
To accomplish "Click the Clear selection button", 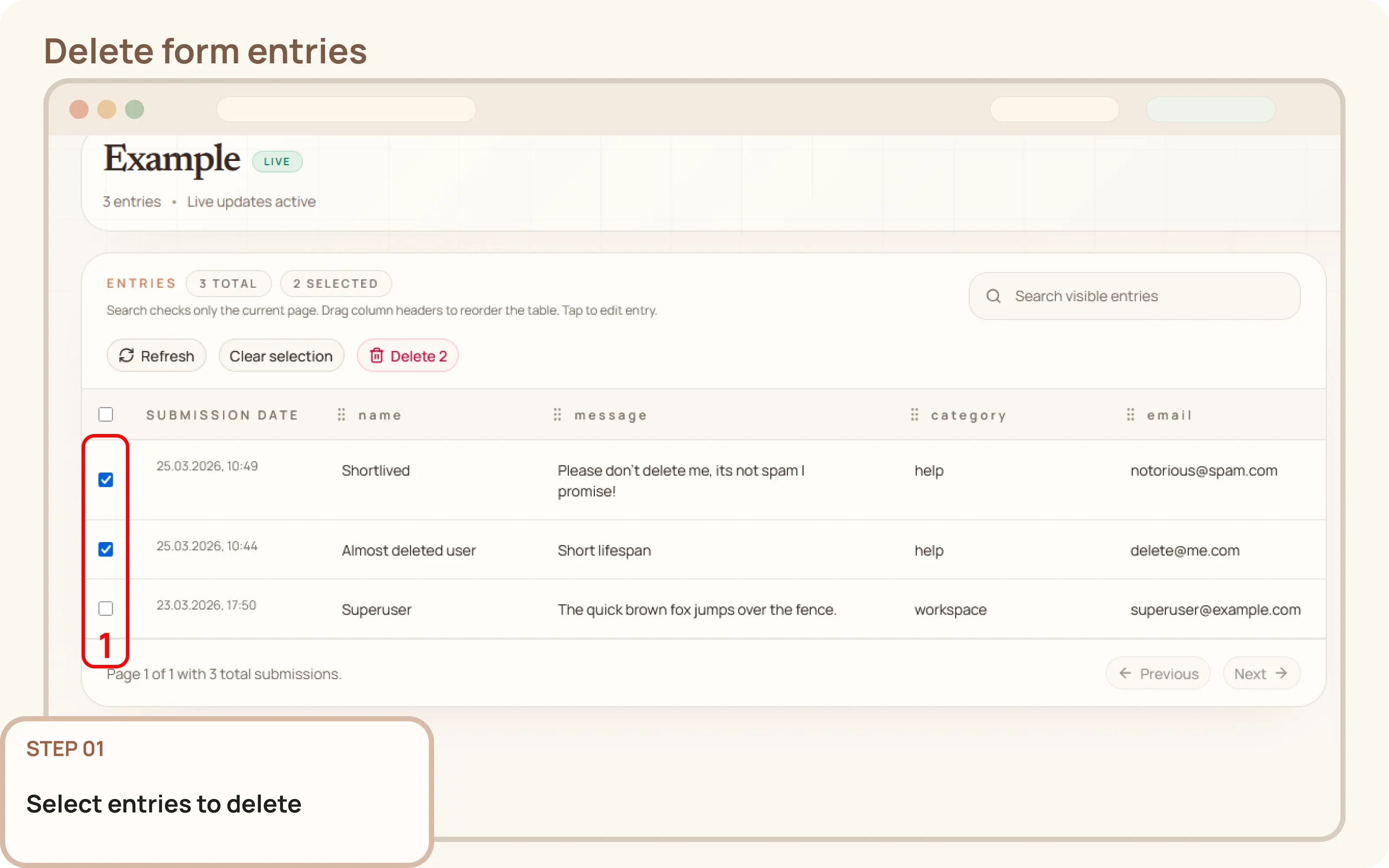I will (x=281, y=356).
